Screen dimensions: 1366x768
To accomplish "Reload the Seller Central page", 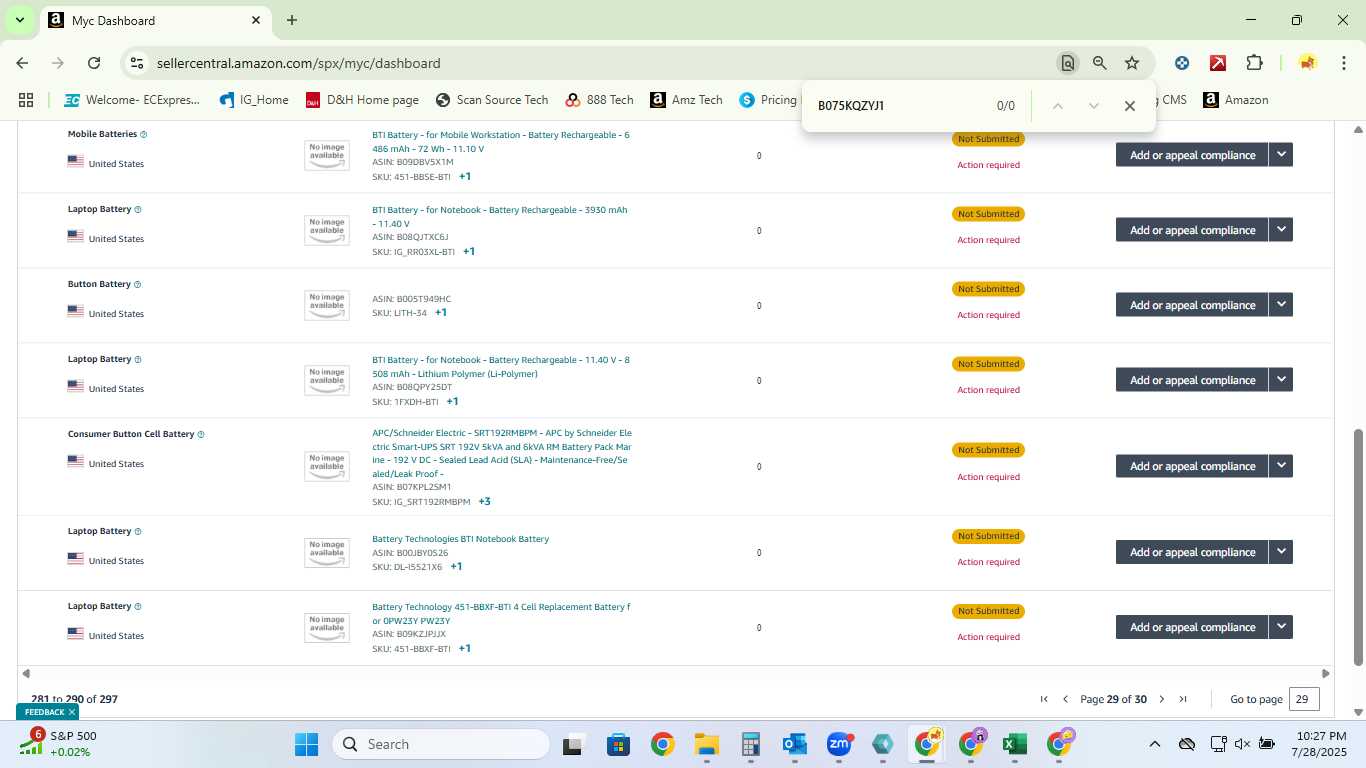I will point(94,63).
